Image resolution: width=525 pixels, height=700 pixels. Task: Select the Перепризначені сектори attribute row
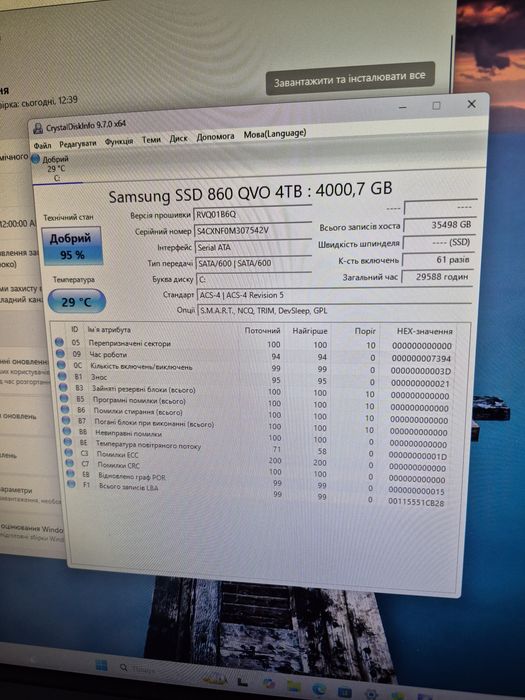(x=254, y=344)
